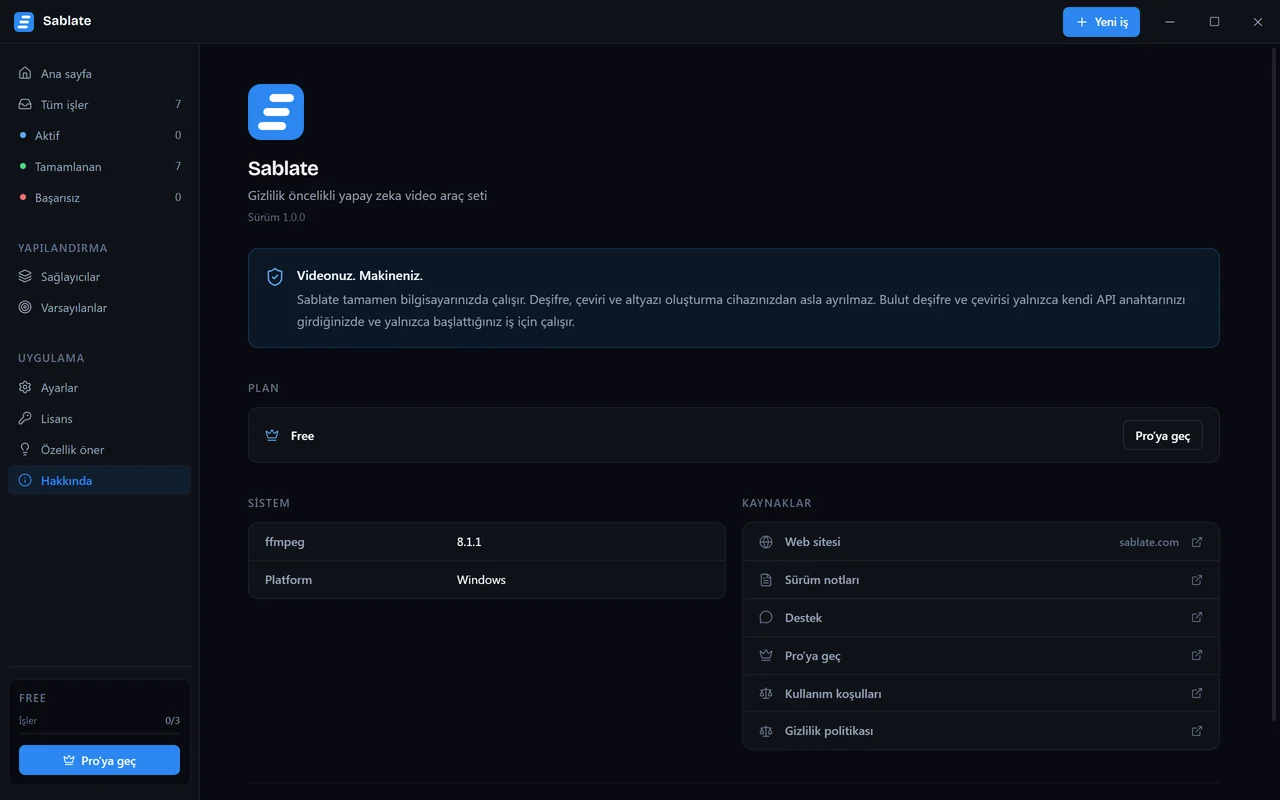Click the external link icon for Web sitesi
The image size is (1280, 800).
pos(1197,542)
